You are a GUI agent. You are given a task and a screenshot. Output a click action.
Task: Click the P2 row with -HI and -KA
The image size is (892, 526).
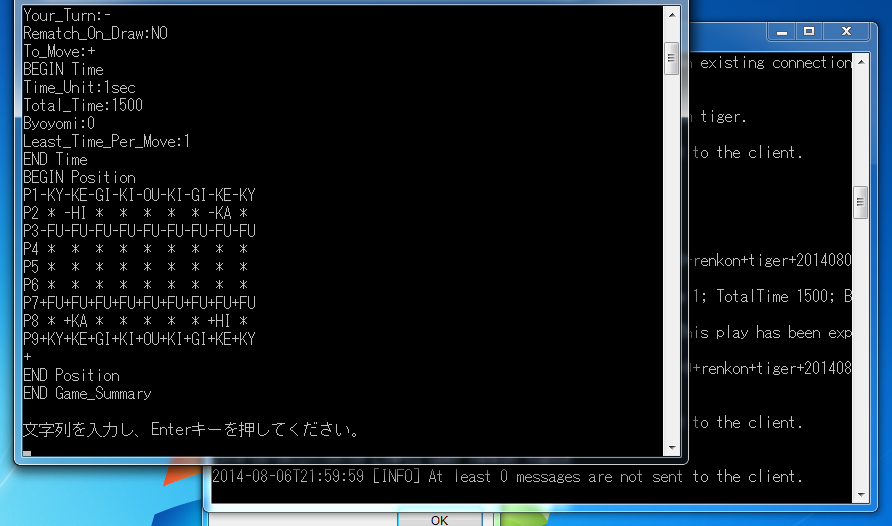click(x=136, y=213)
